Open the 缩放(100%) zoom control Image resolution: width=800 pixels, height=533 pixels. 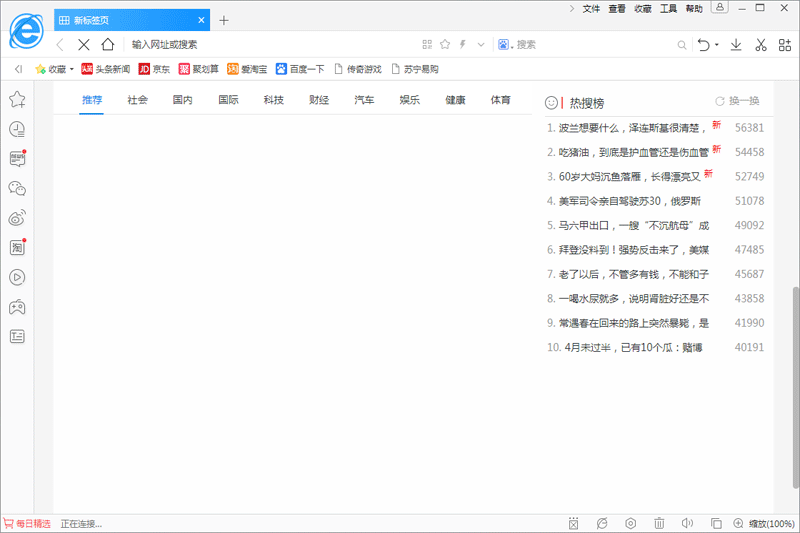pyautogui.click(x=764, y=524)
